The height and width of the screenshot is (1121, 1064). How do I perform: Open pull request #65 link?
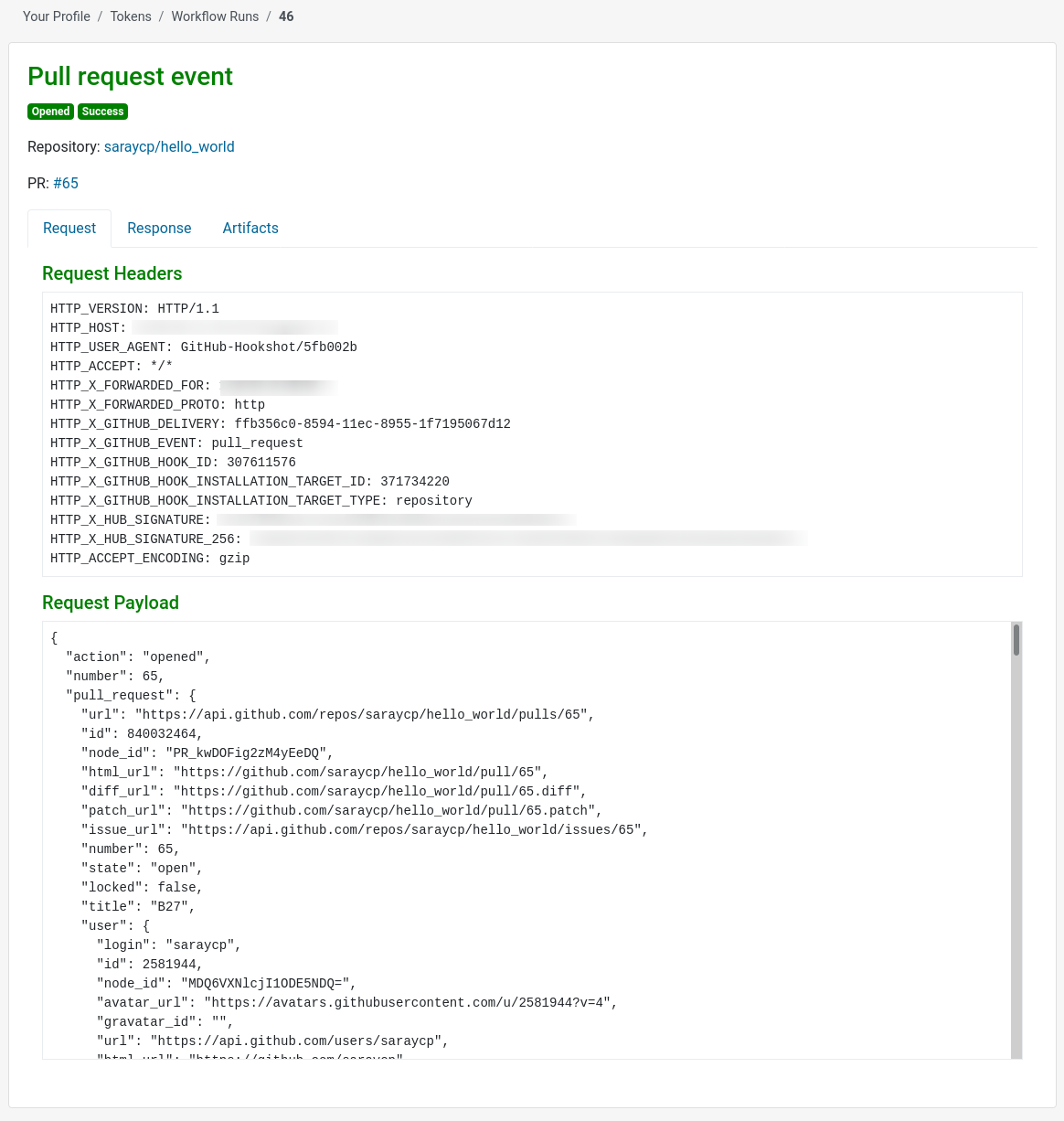point(66,183)
